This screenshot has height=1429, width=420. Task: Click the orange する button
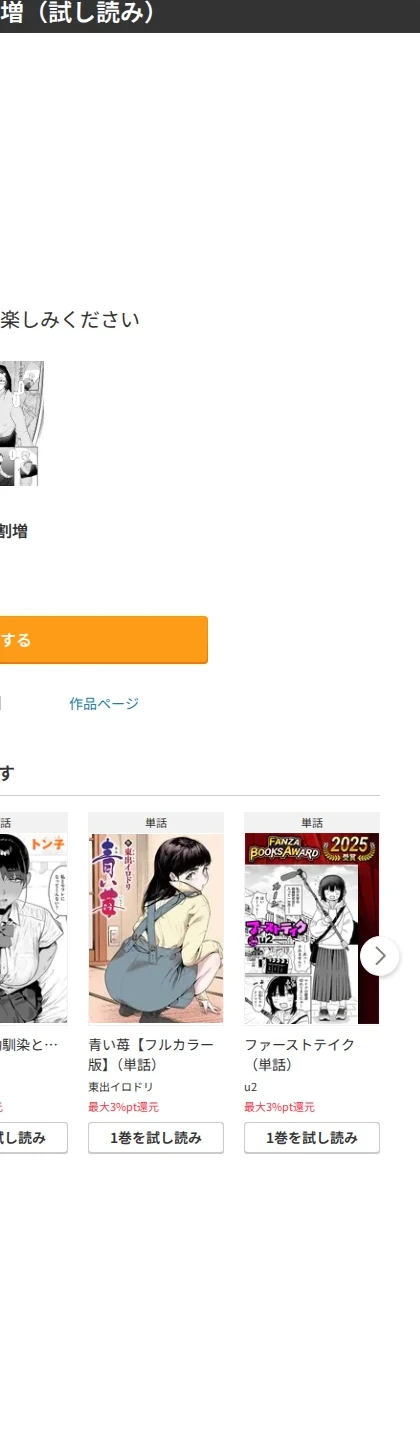pos(104,640)
